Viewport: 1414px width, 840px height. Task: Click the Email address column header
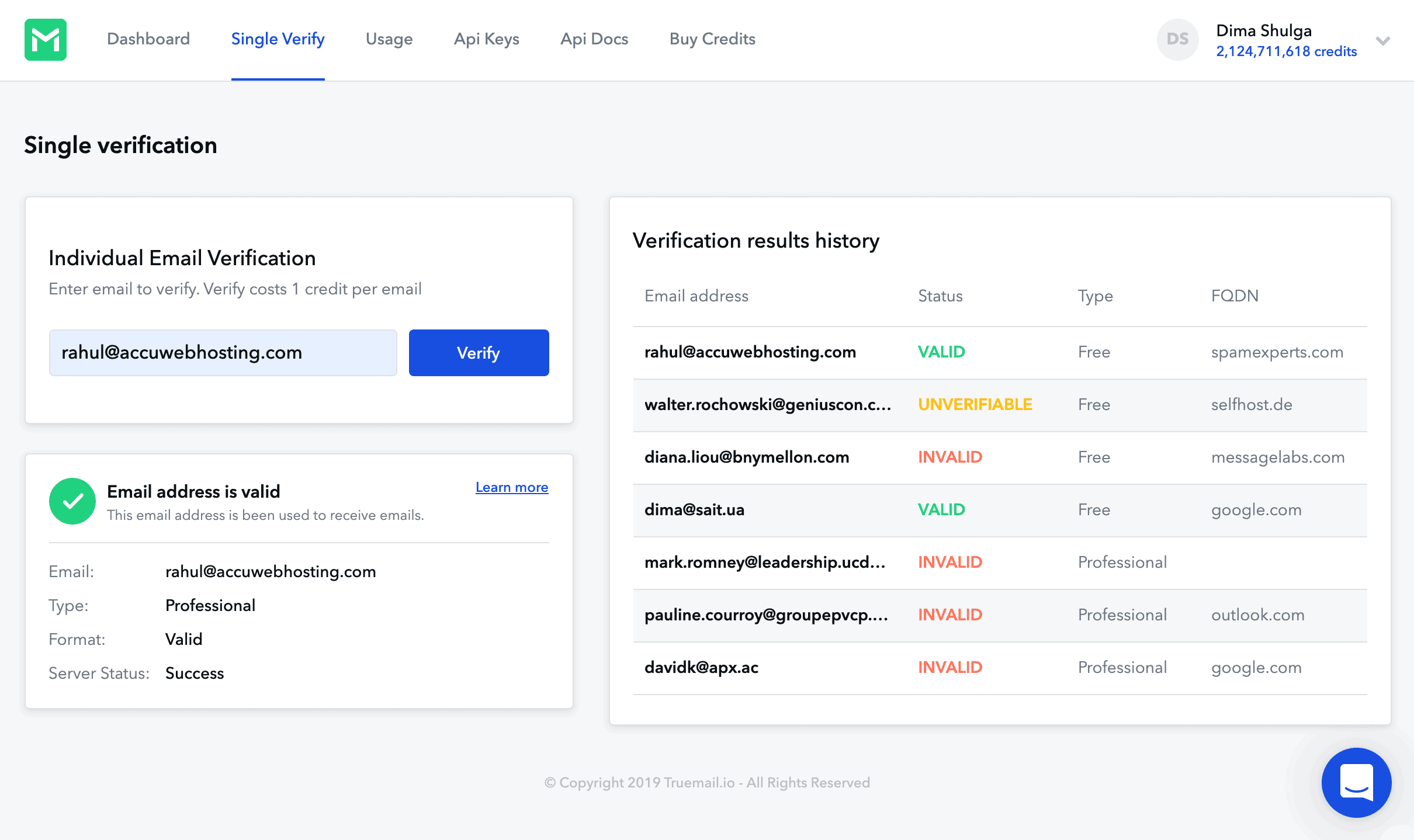(x=696, y=296)
